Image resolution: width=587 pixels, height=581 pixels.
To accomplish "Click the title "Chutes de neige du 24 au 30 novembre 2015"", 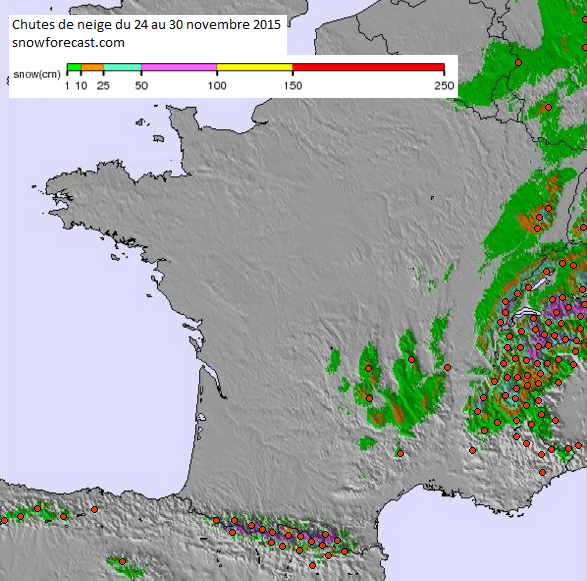I will (x=146, y=25).
